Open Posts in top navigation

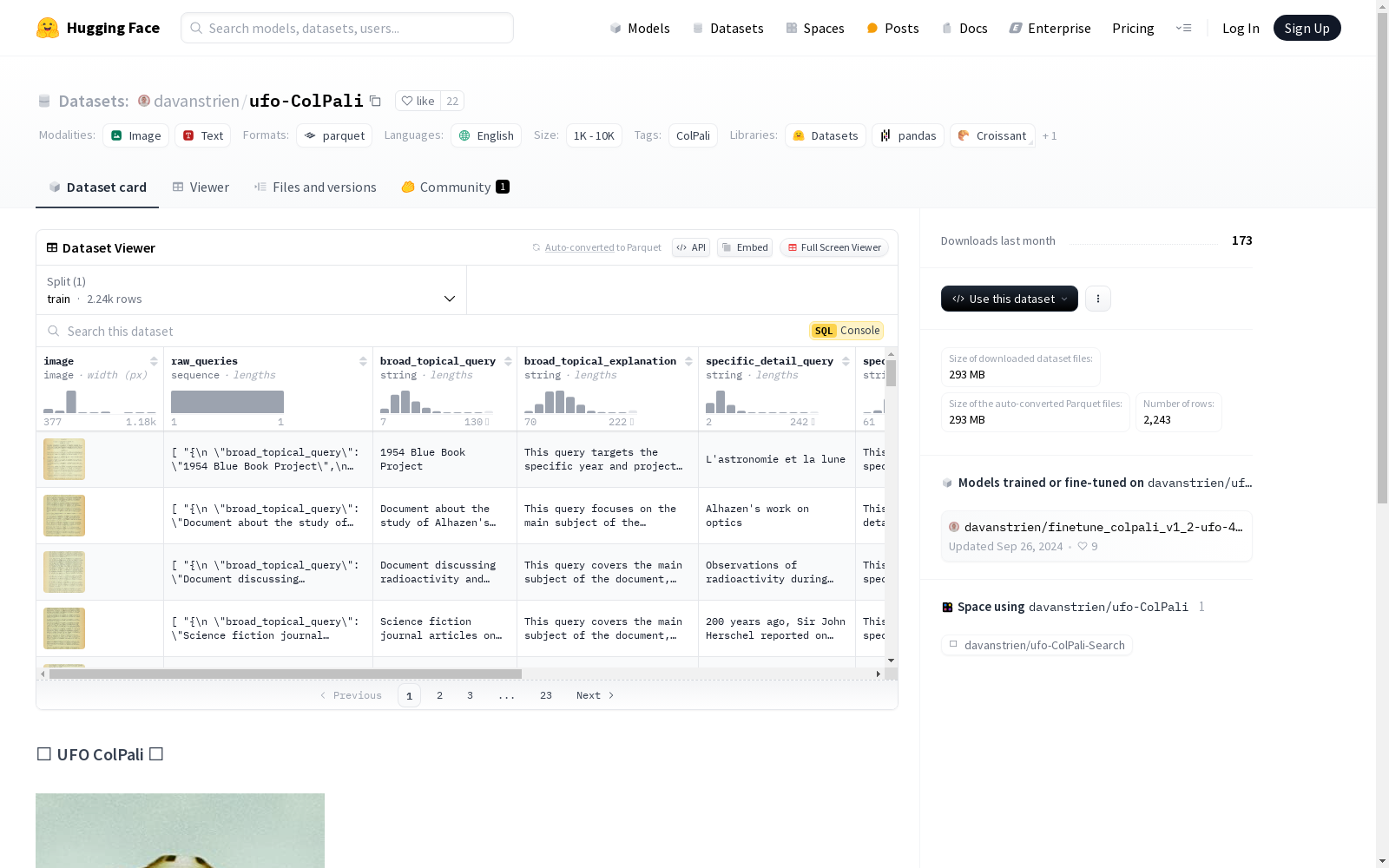(893, 28)
